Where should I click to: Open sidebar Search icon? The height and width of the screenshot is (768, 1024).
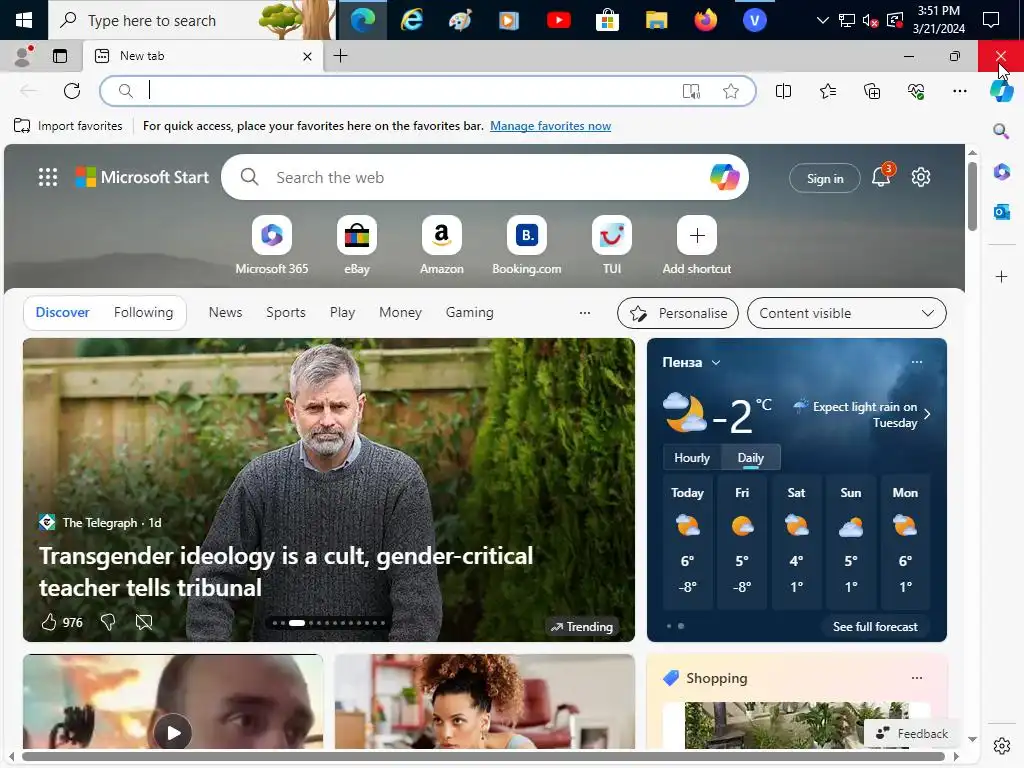[x=1001, y=132]
